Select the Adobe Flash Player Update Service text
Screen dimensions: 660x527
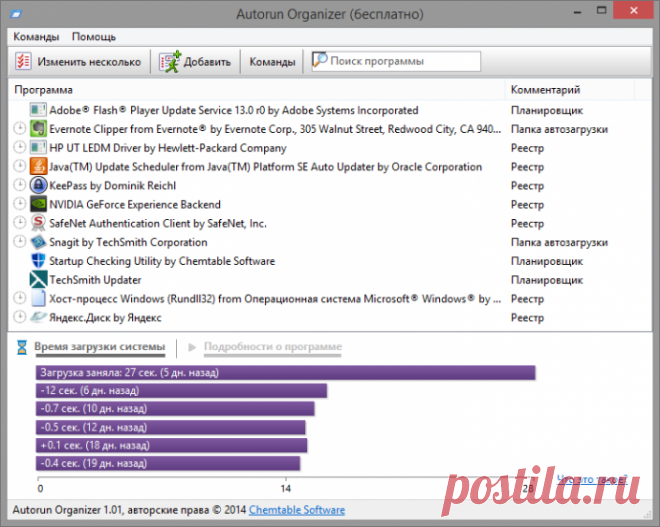click(x=234, y=110)
